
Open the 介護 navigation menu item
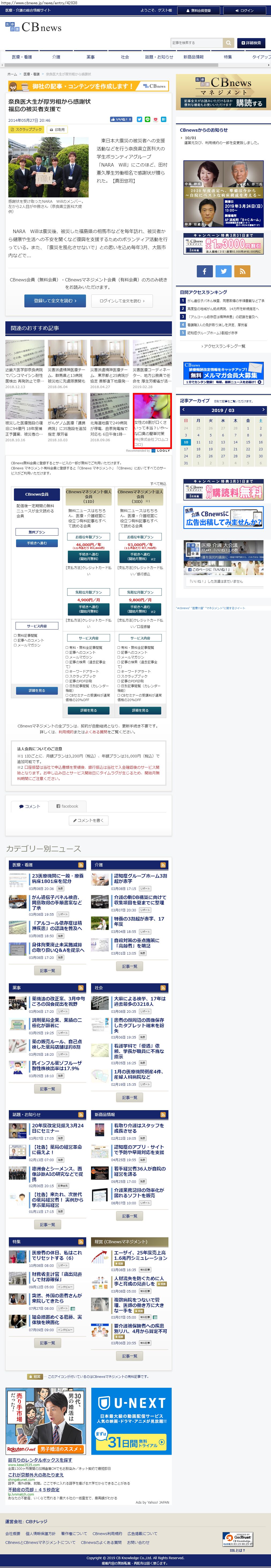pos(57,57)
